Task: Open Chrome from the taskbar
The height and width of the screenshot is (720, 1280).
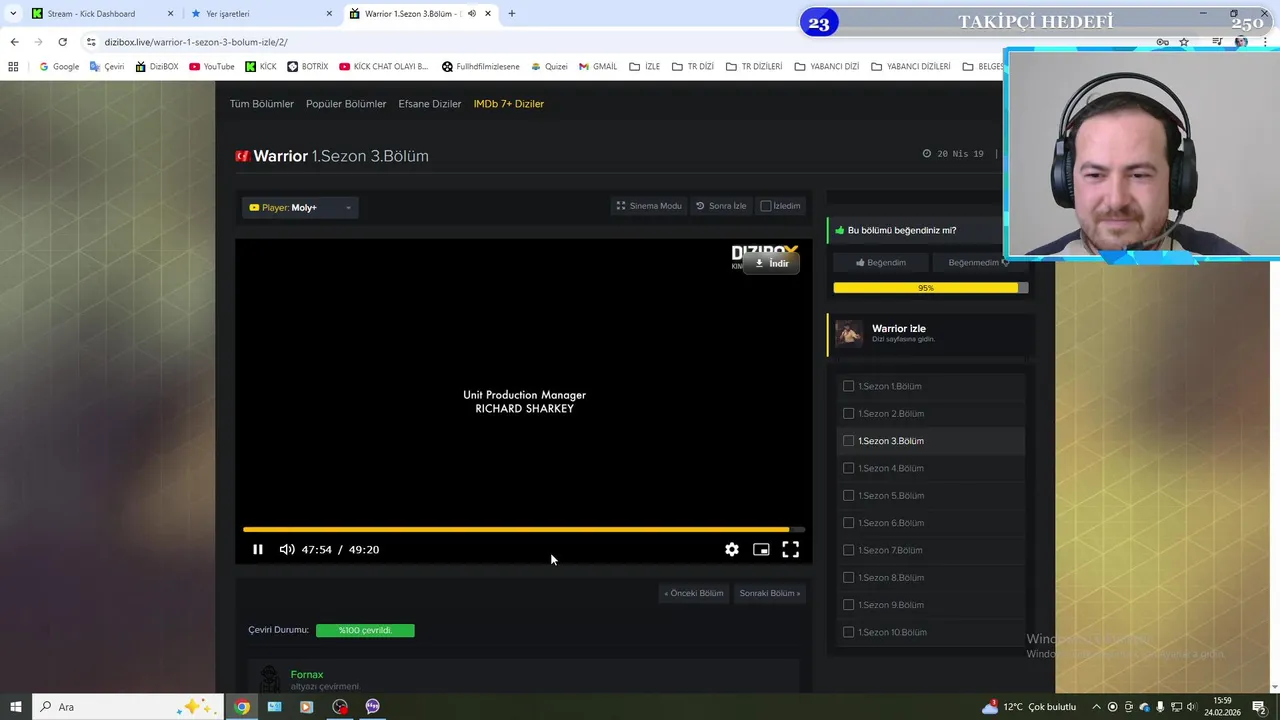Action: (x=242, y=706)
